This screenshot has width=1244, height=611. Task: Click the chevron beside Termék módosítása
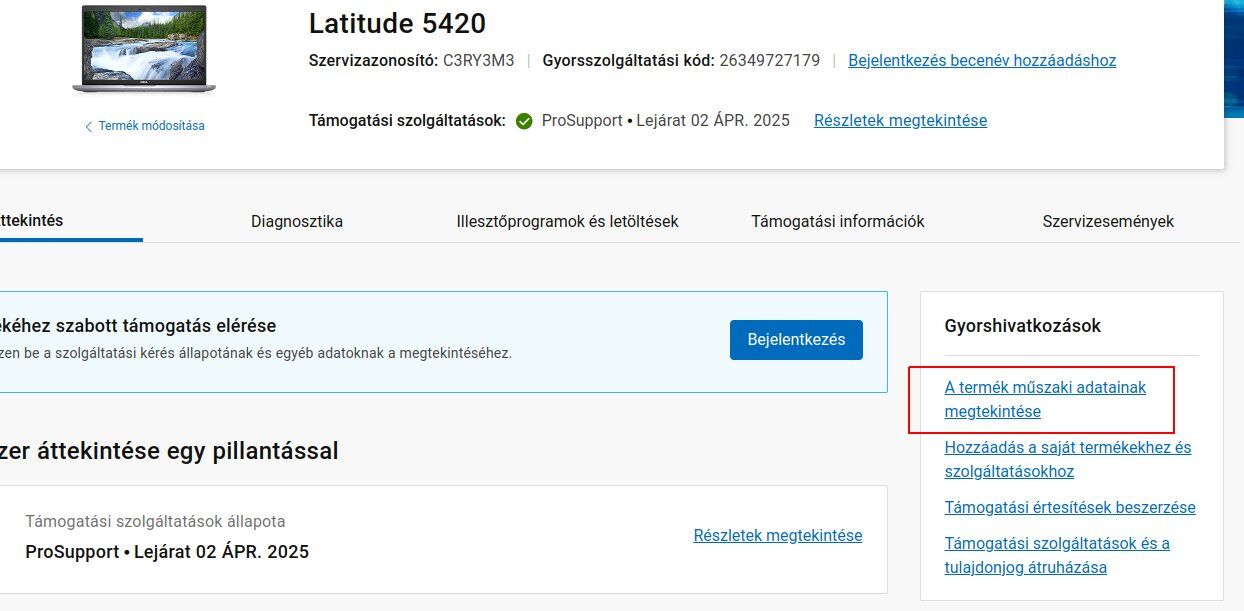pyautogui.click(x=88, y=127)
